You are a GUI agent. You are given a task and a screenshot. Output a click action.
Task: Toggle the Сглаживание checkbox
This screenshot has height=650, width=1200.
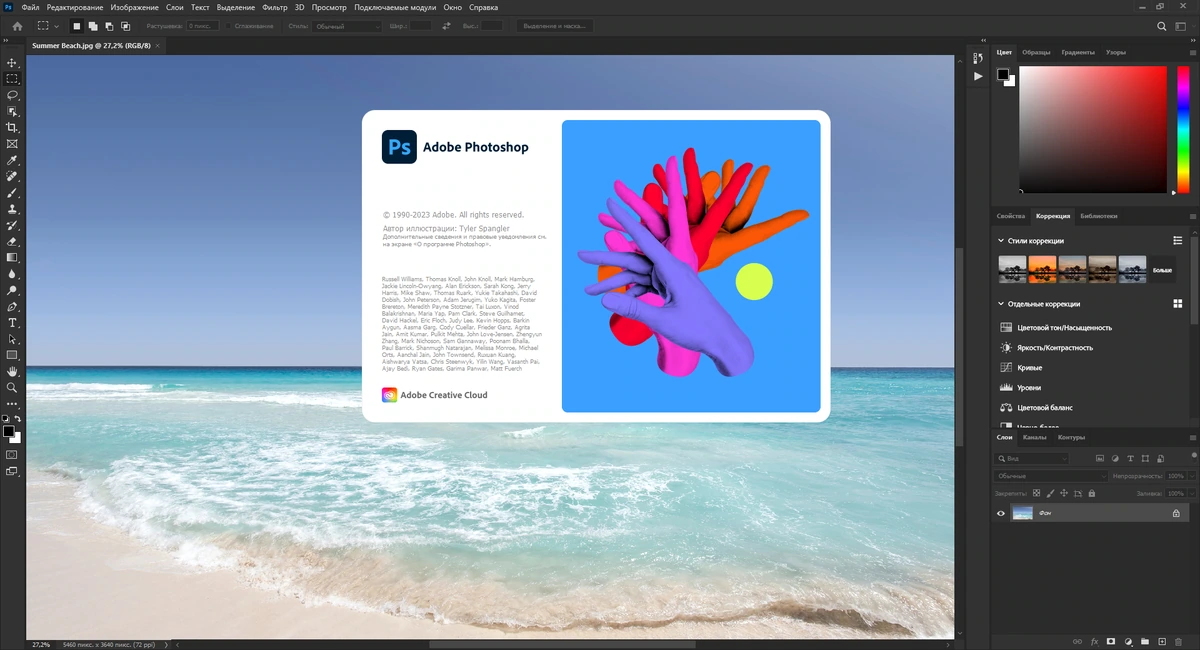(227, 26)
